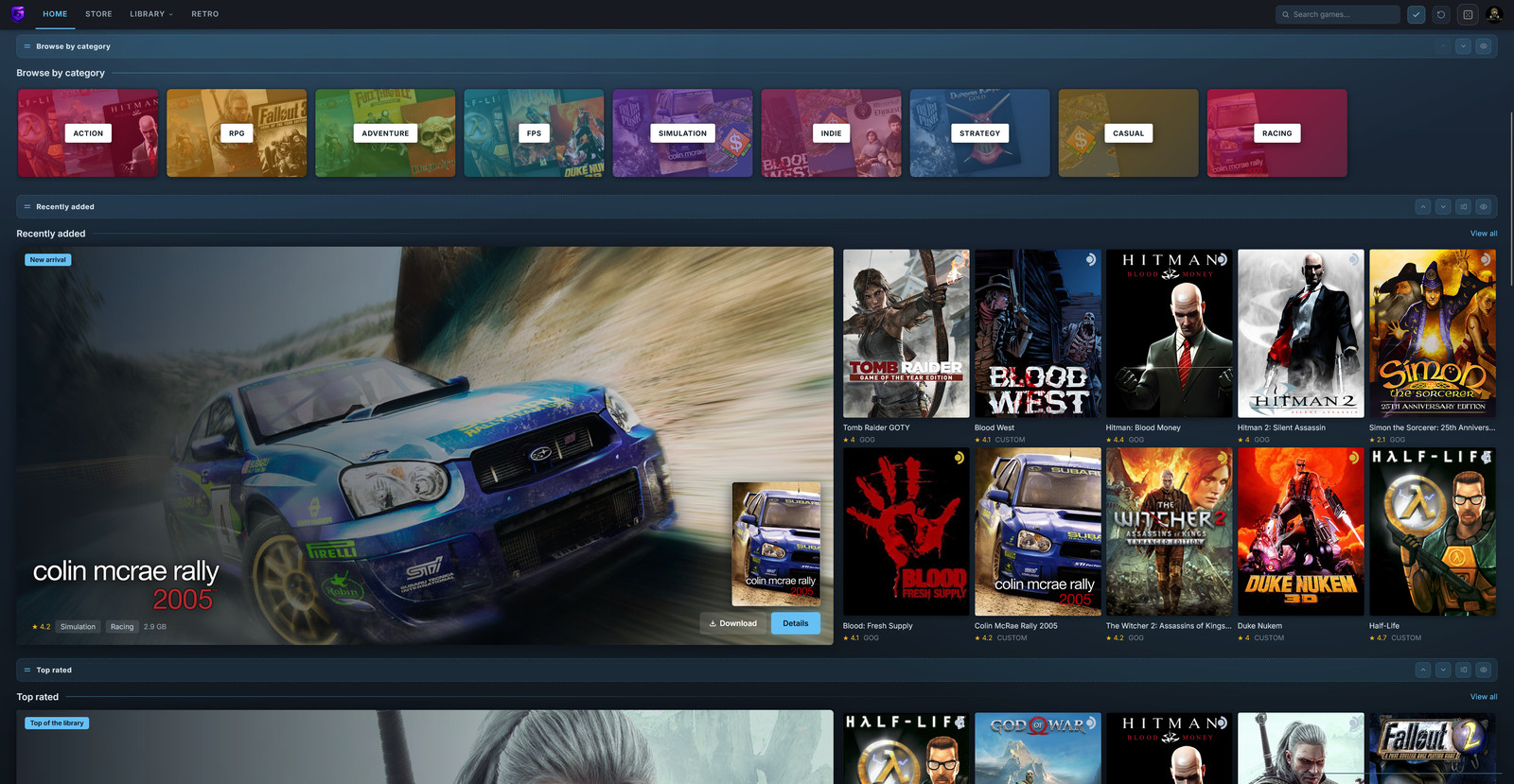Image resolution: width=1514 pixels, height=784 pixels.
Task: Click status badge icon on Blood: Fresh Supply cover
Action: coord(959,458)
